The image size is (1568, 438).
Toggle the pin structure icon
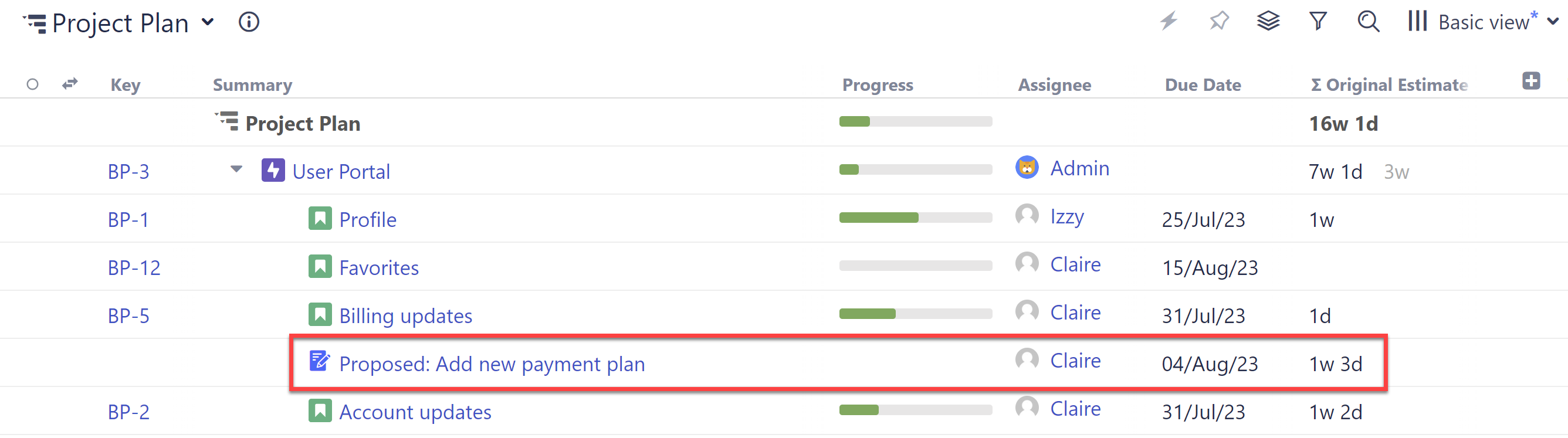click(x=1218, y=21)
